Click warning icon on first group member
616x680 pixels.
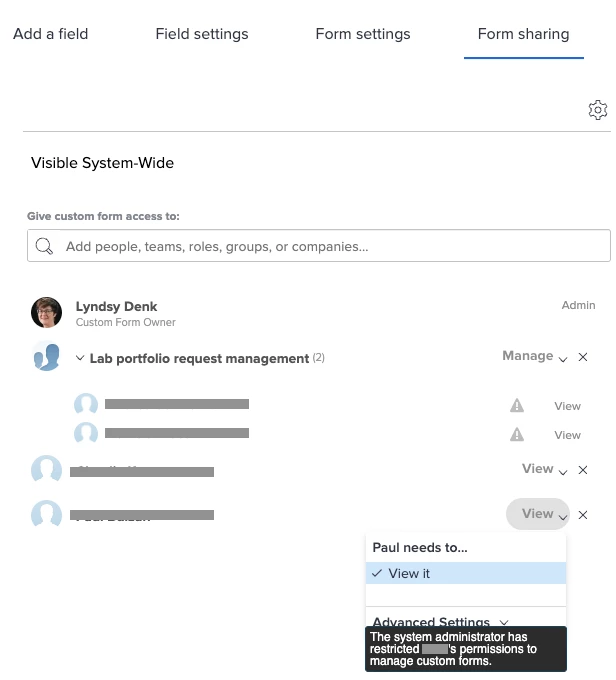pos(517,405)
